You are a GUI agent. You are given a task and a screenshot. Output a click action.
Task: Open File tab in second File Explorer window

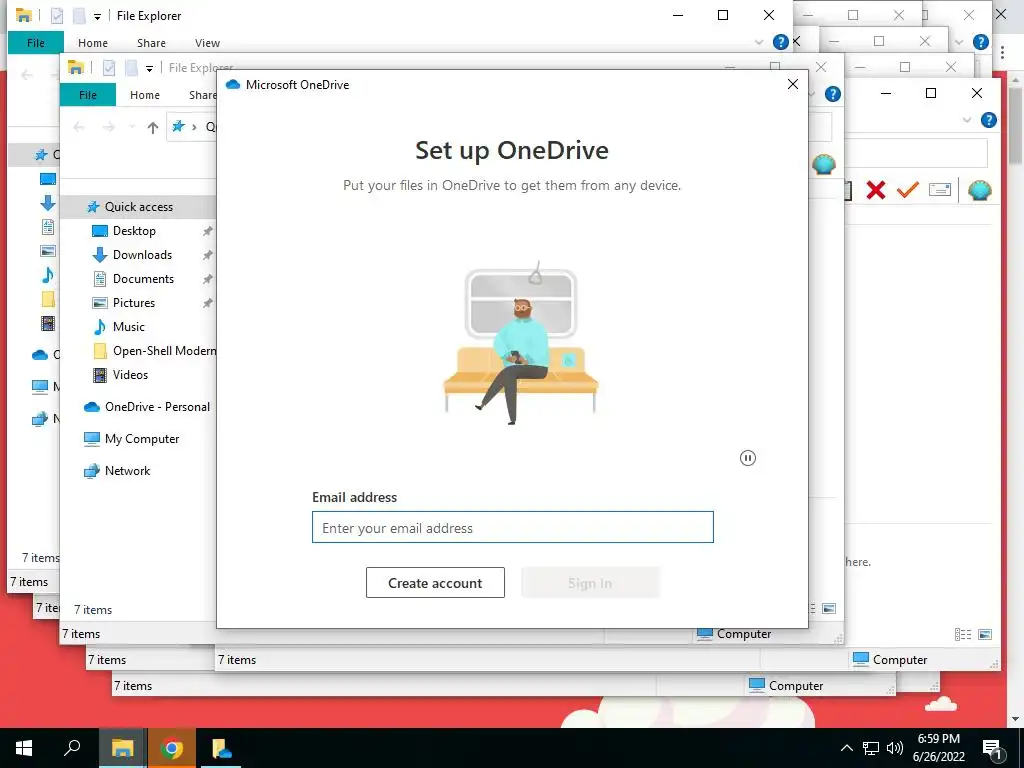[x=88, y=95]
